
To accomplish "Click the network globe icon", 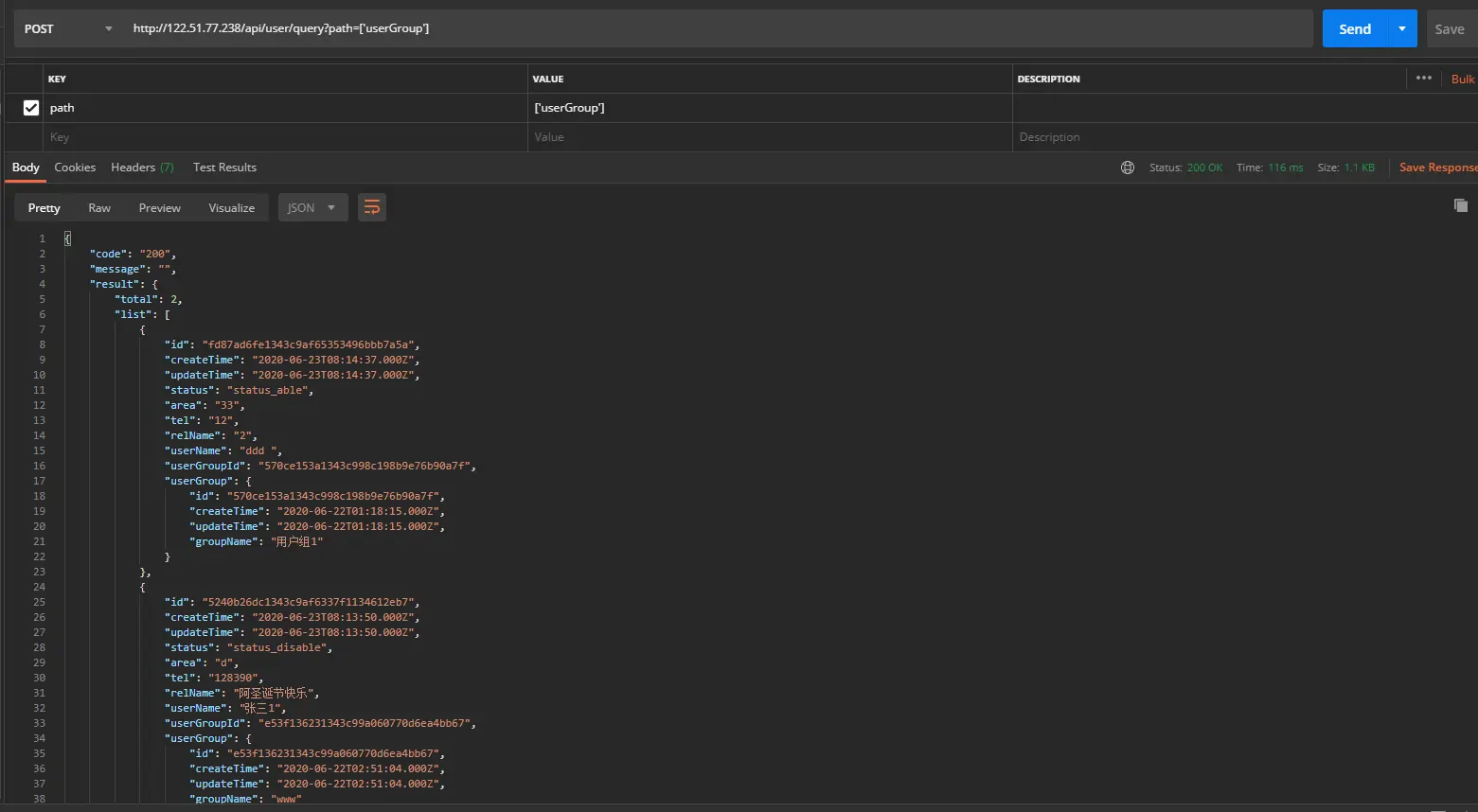I will [1127, 168].
